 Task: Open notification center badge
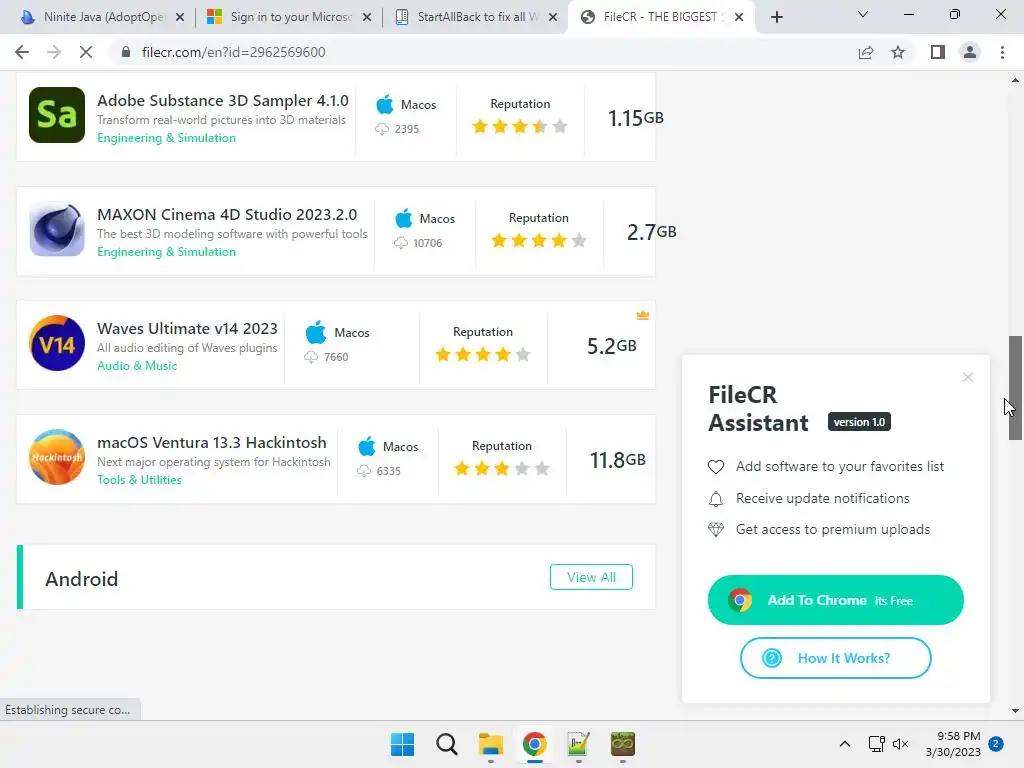pos(996,744)
